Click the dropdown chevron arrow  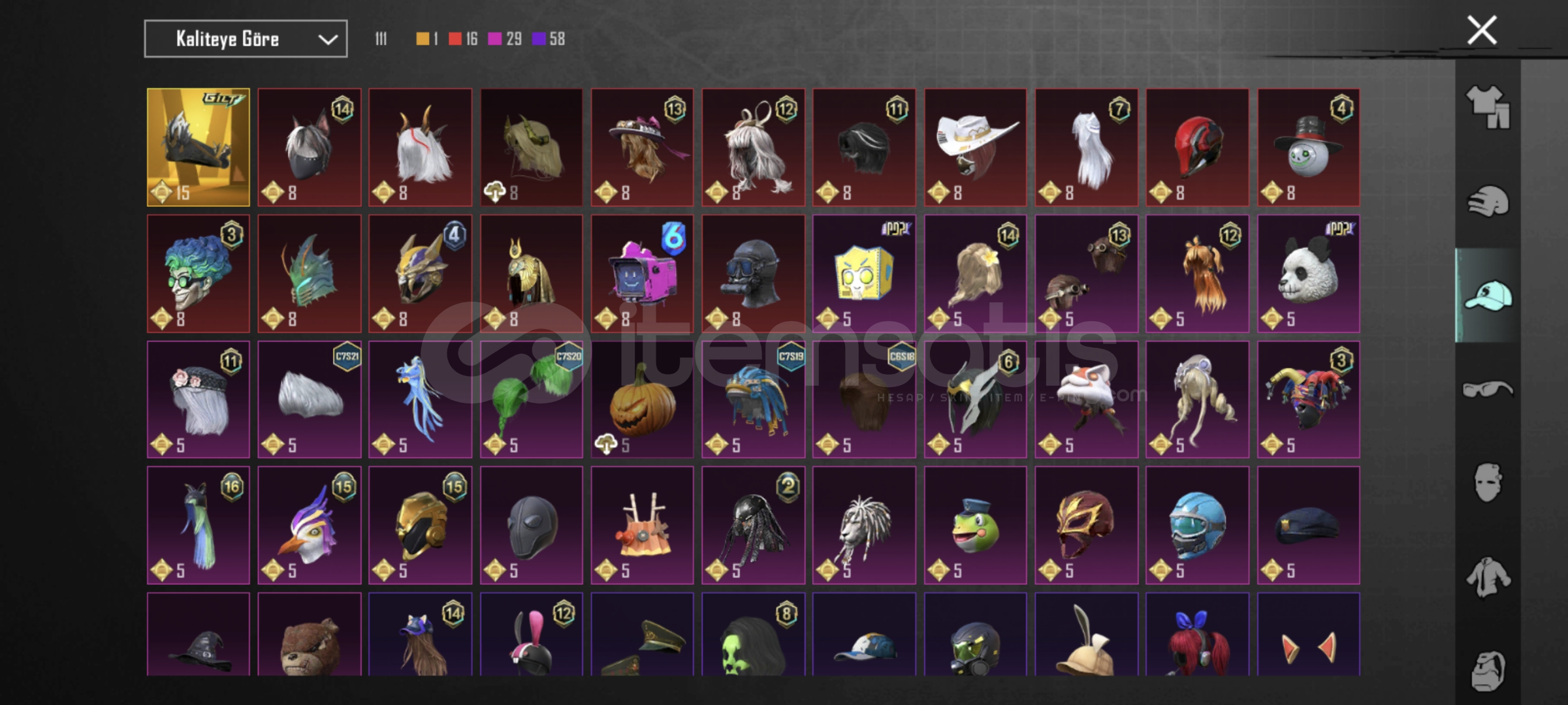click(328, 40)
